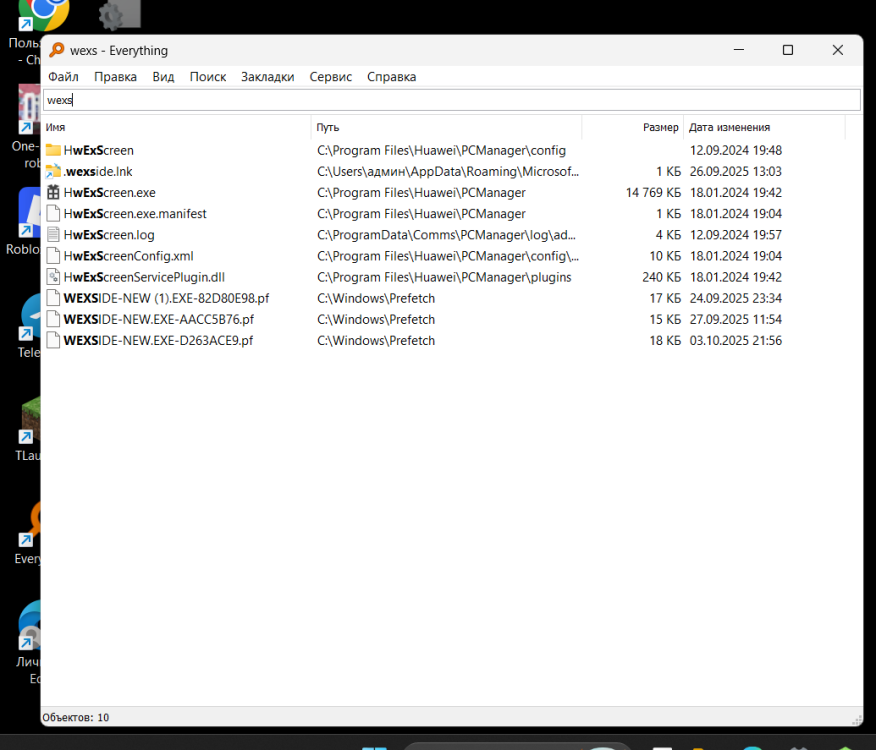
Task: Click the Everything magnifier icon in title bar
Action: [x=56, y=50]
